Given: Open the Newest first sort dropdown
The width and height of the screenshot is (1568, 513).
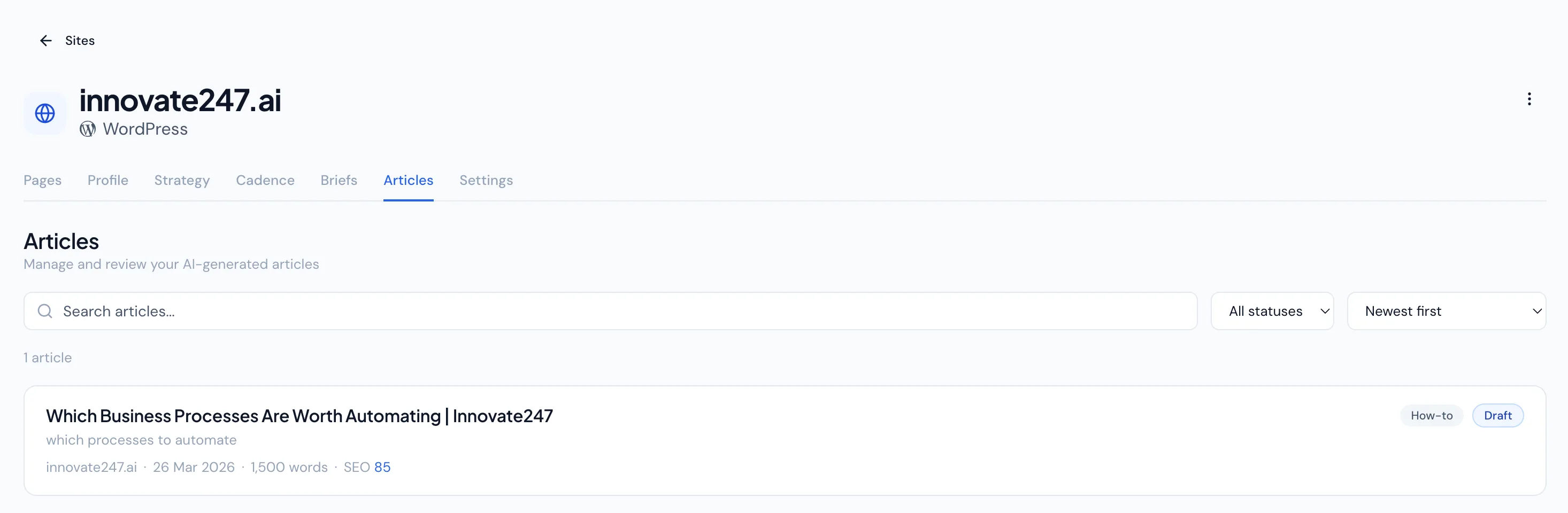Looking at the screenshot, I should coord(1447,311).
